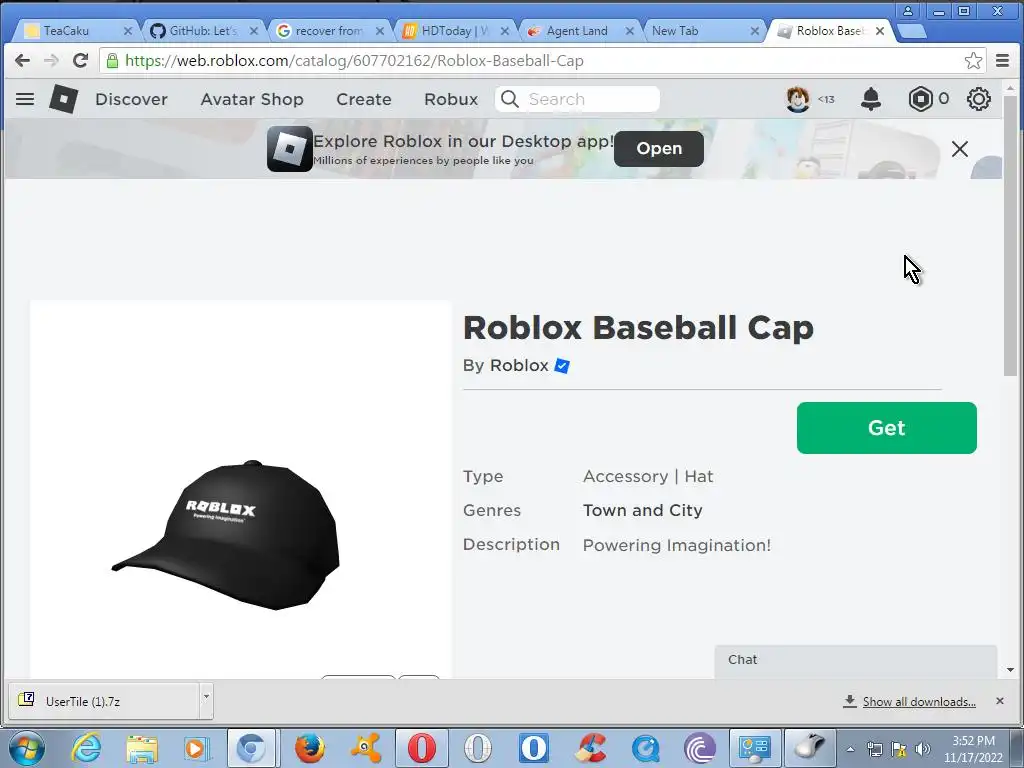The image size is (1024, 768).
Task: Click the Get button for the cap
Action: coord(886,428)
